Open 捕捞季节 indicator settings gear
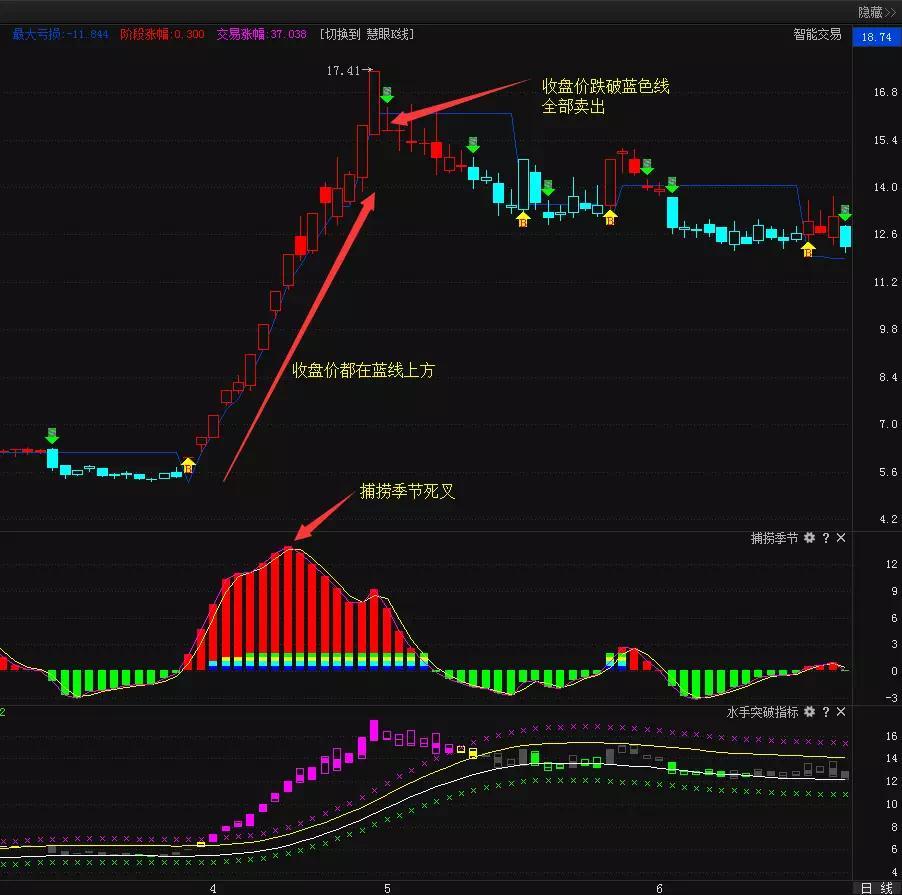This screenshot has width=902, height=895. (x=809, y=538)
